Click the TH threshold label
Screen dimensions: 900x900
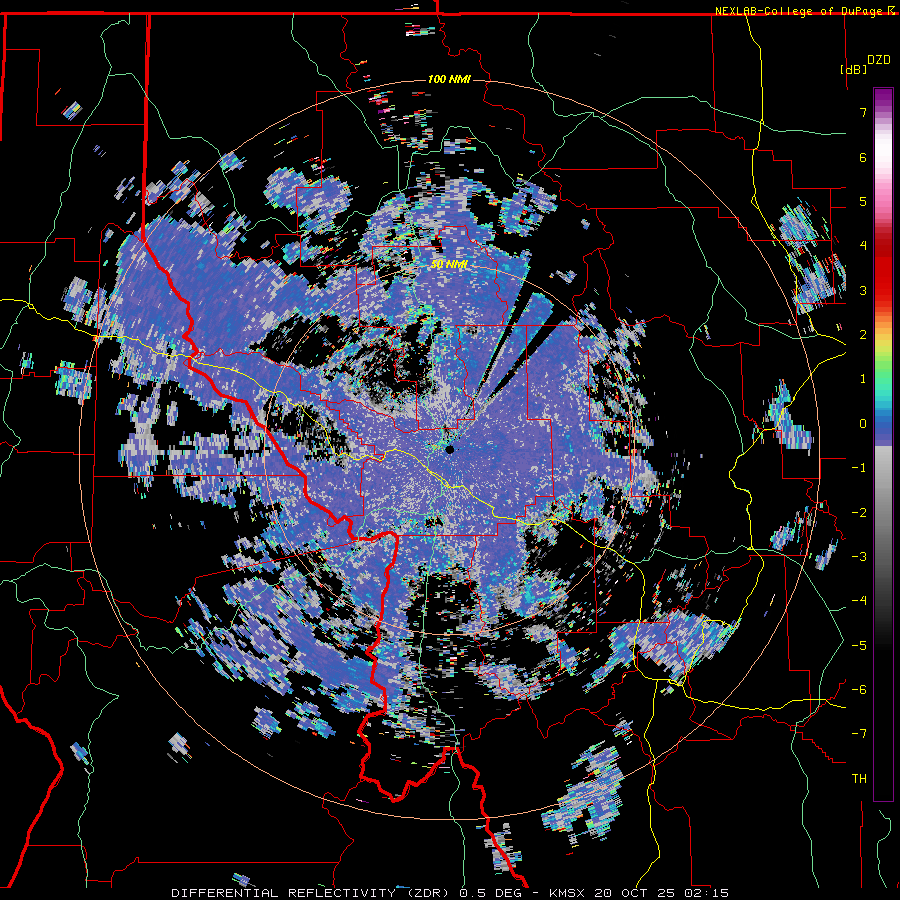859,779
